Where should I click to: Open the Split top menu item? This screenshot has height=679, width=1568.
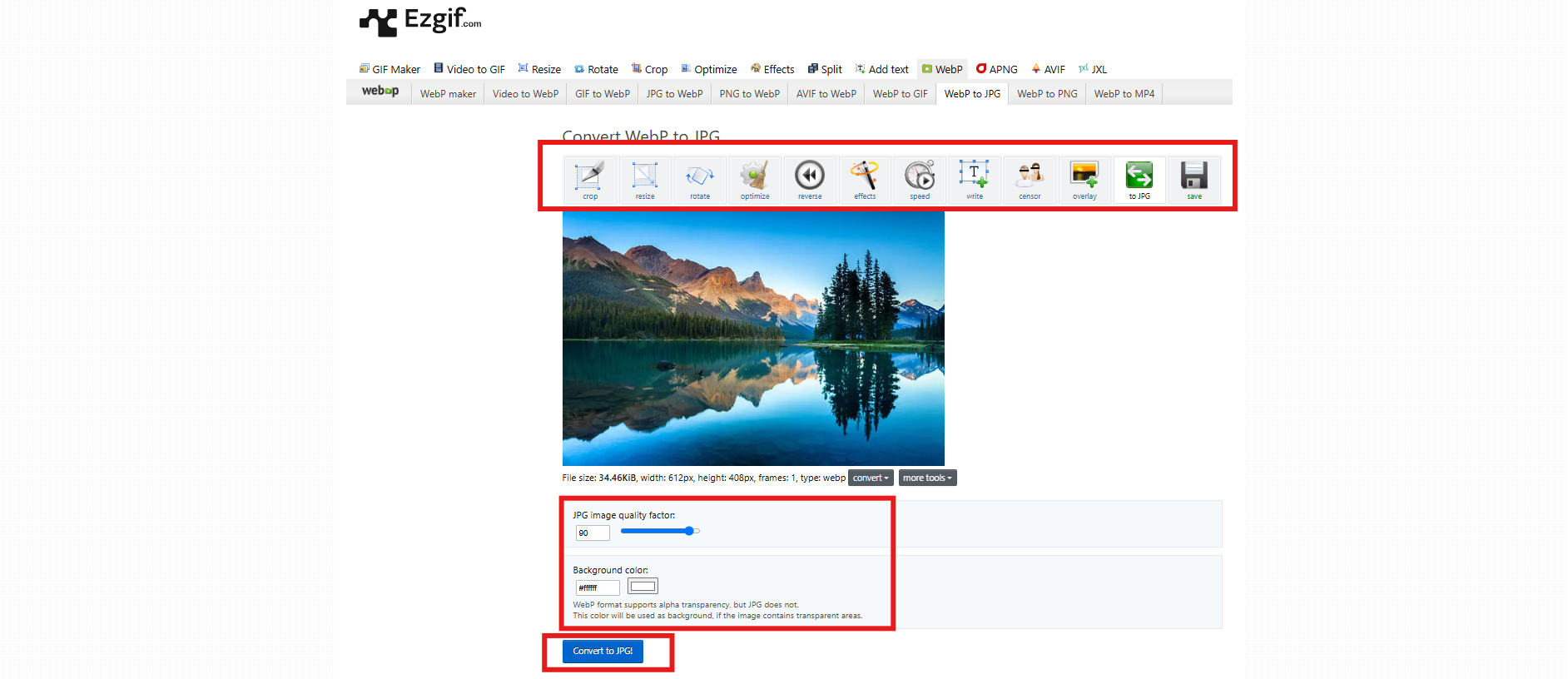tap(825, 69)
